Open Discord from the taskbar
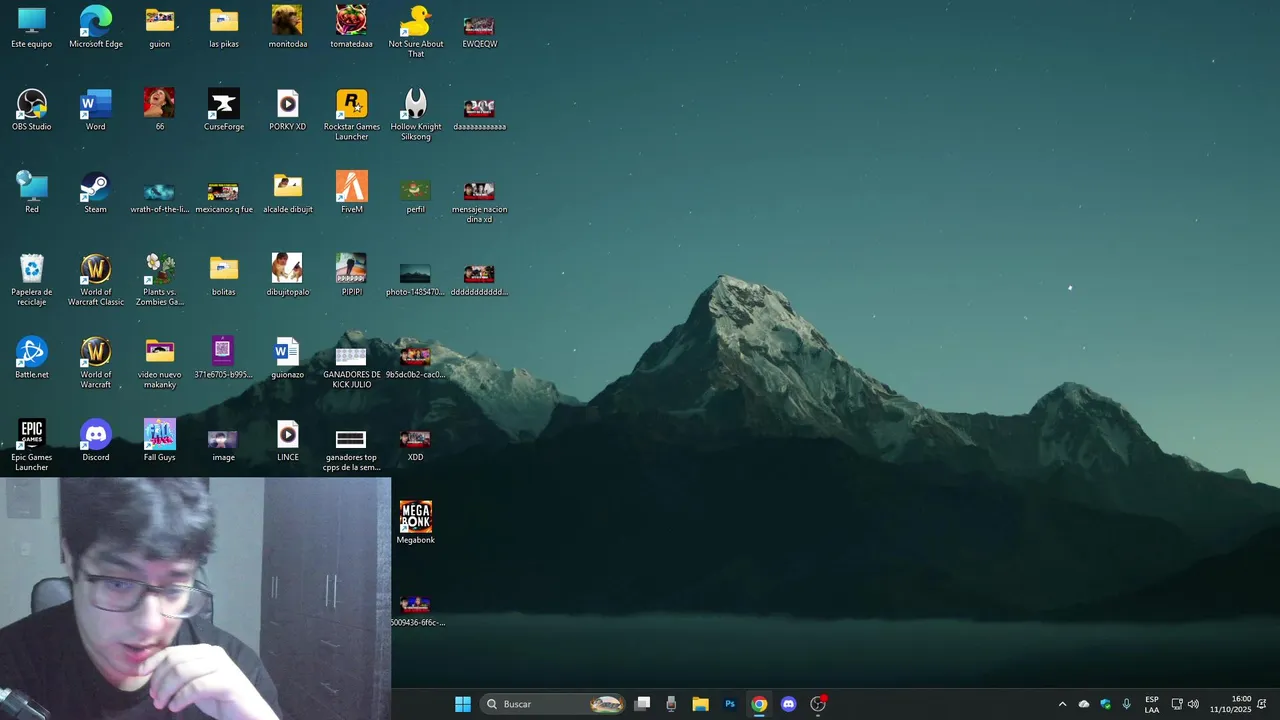 (788, 704)
